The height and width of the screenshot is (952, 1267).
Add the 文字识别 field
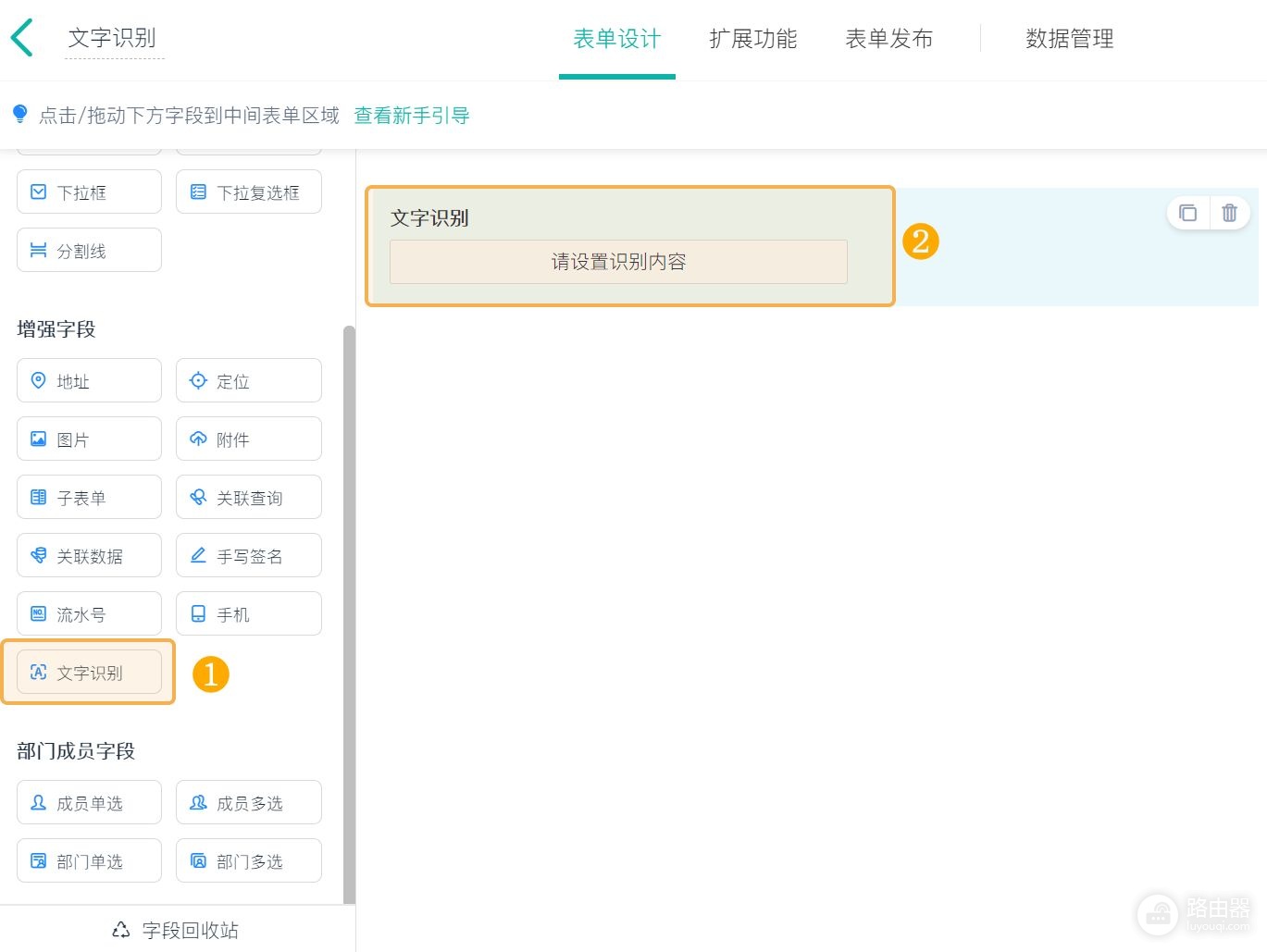point(89,672)
